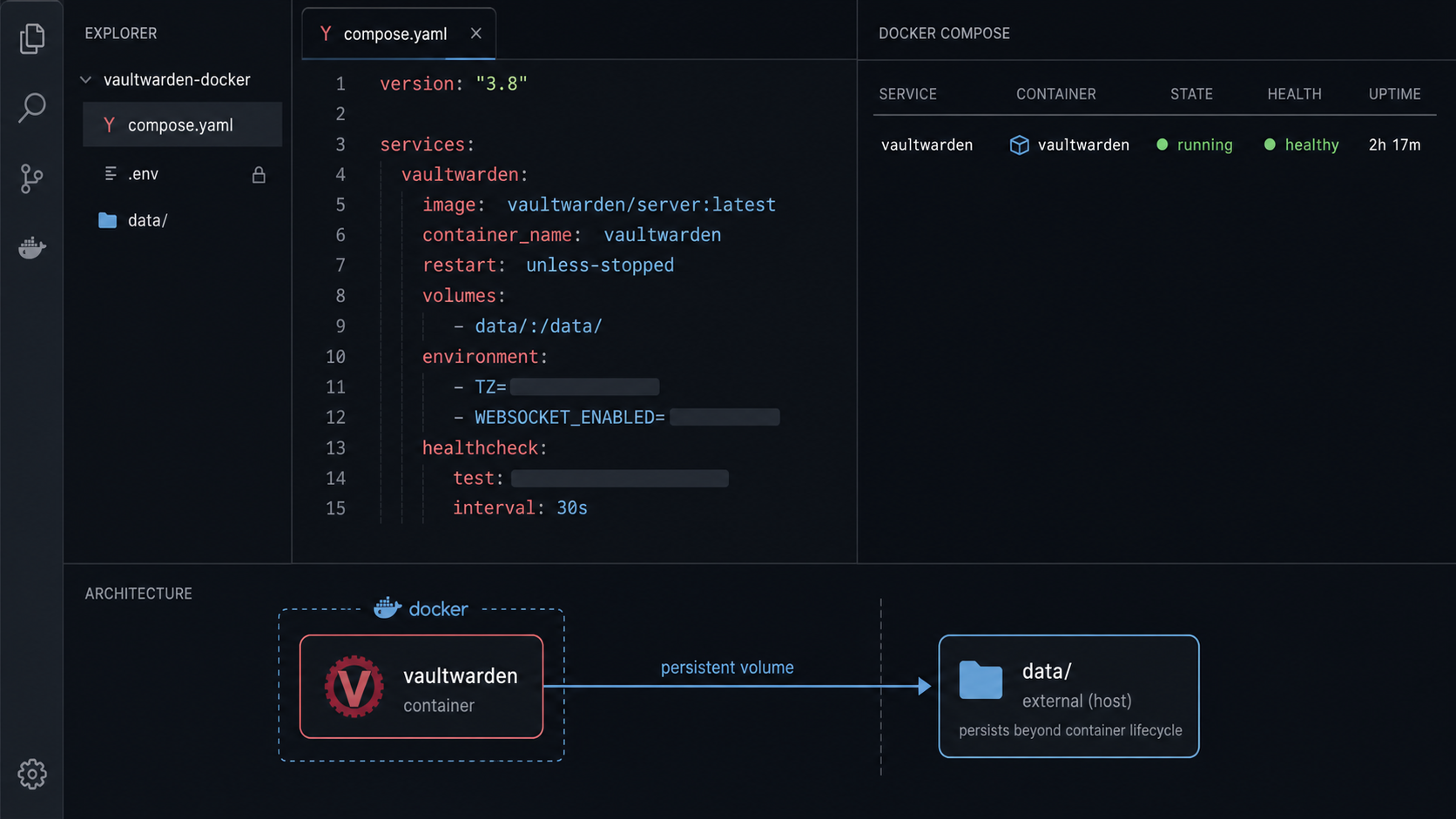Click the YAML icon on compose.yaml tab

(326, 34)
